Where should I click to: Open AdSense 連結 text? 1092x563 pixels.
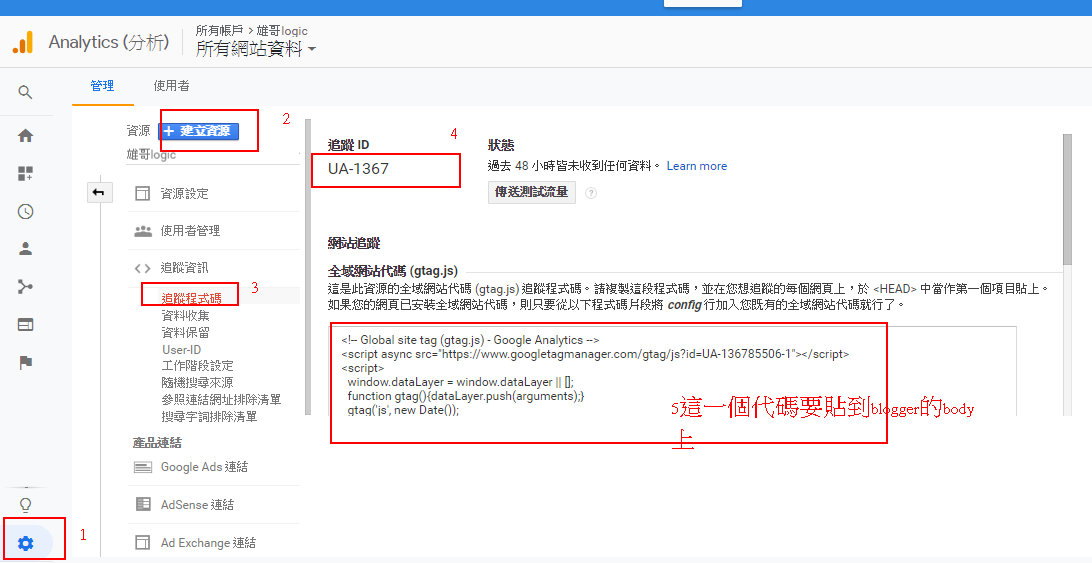tap(197, 504)
